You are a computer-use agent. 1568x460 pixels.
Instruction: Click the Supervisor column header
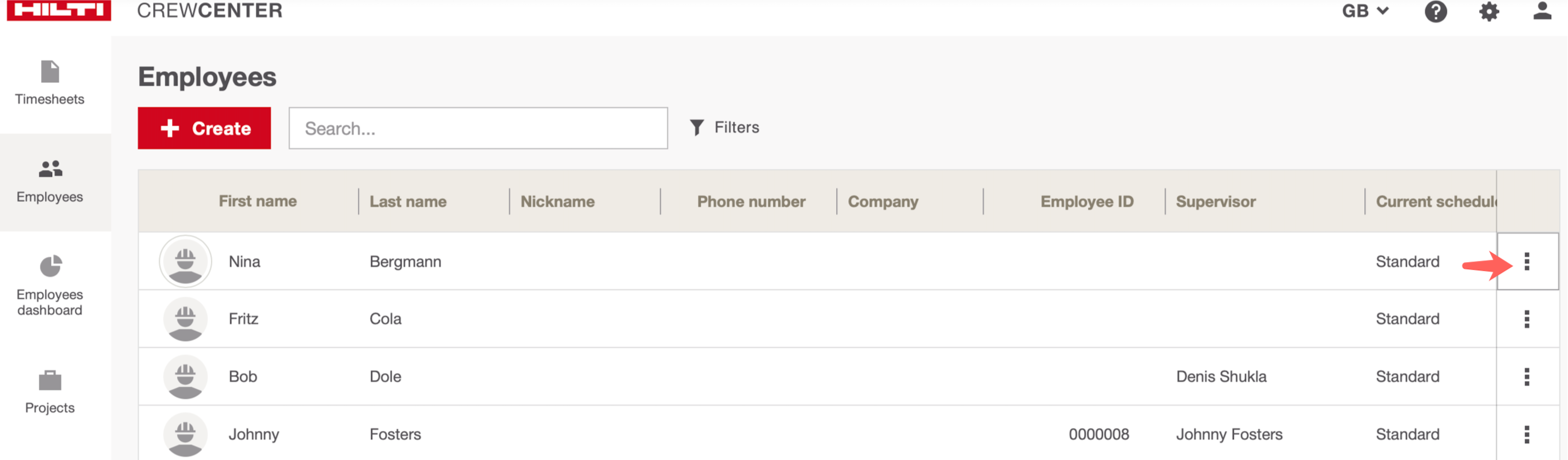(1215, 202)
